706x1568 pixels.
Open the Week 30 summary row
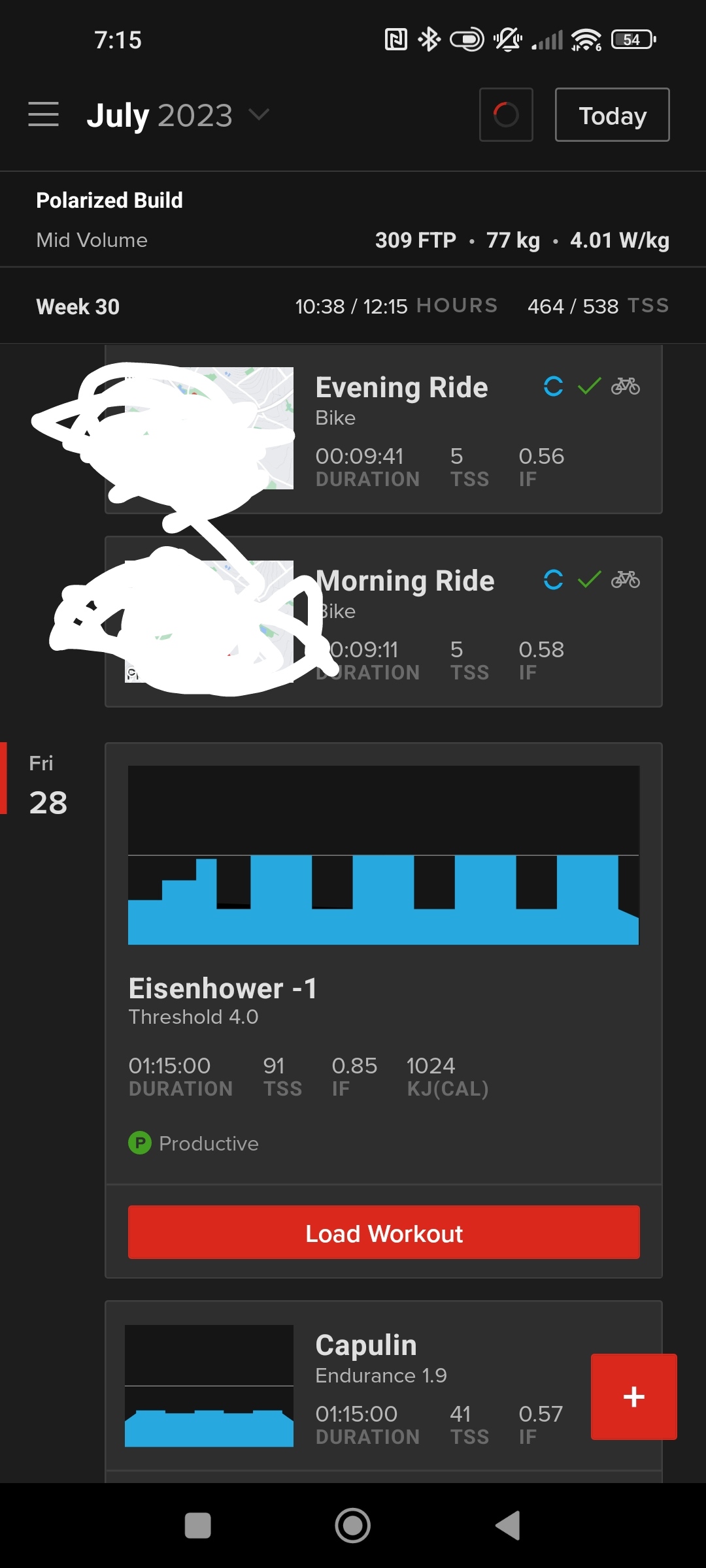point(353,306)
